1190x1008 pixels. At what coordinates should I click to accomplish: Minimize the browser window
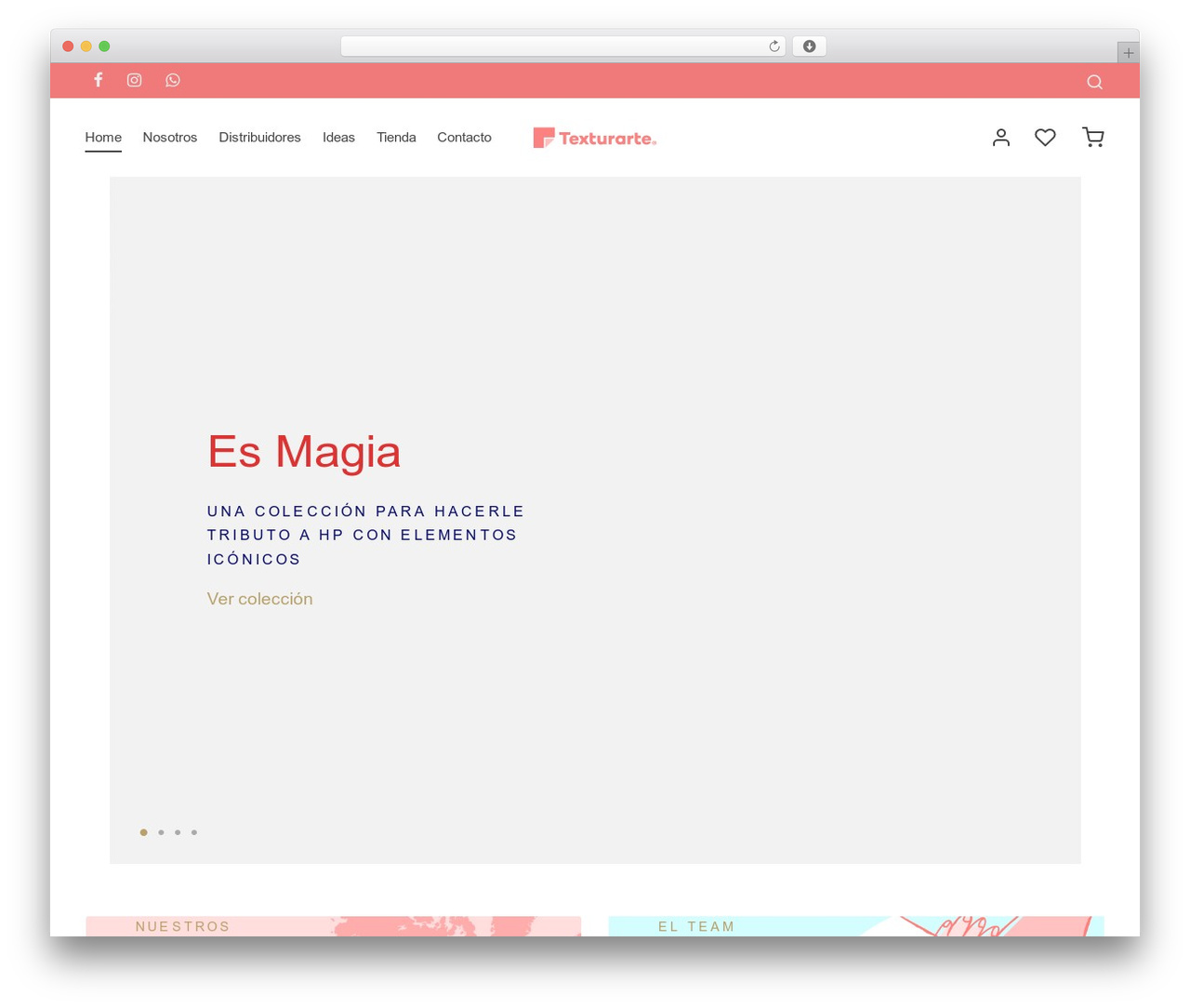[x=86, y=46]
